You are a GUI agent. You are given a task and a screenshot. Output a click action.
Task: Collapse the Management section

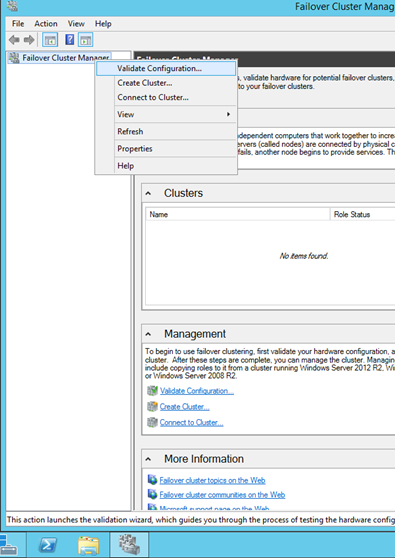coord(148,335)
